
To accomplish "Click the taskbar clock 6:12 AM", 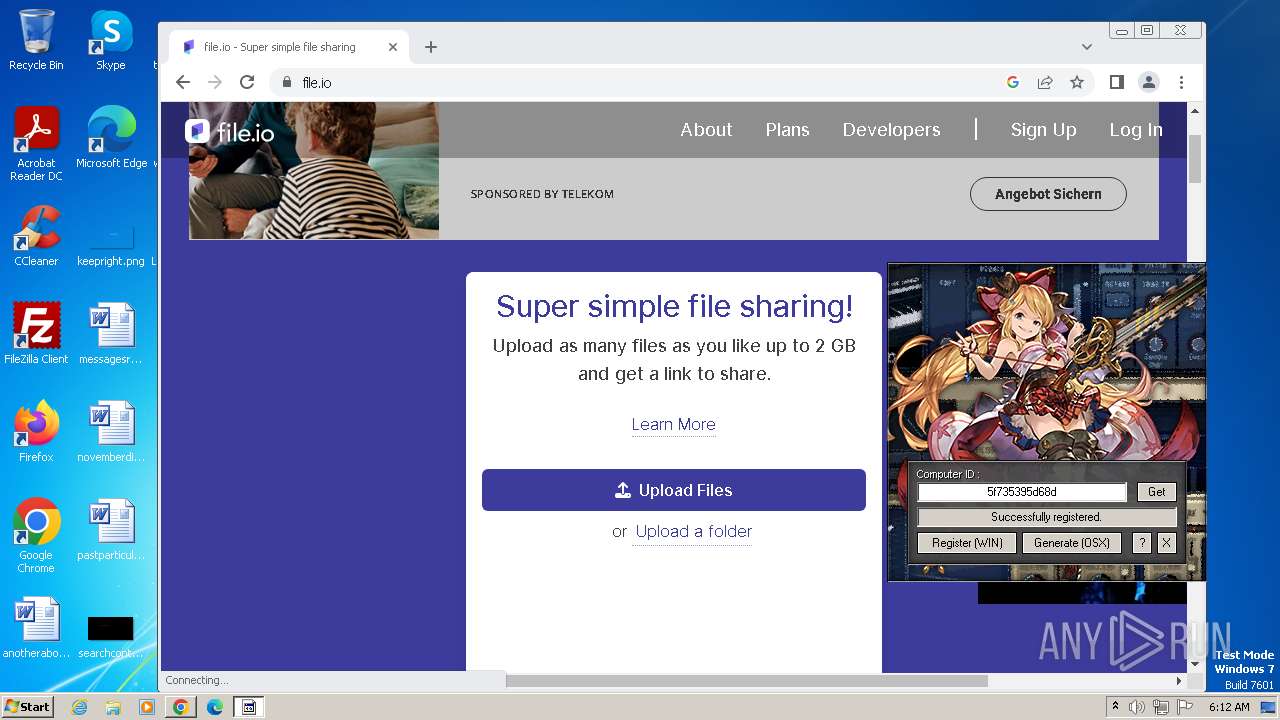I will [1229, 707].
